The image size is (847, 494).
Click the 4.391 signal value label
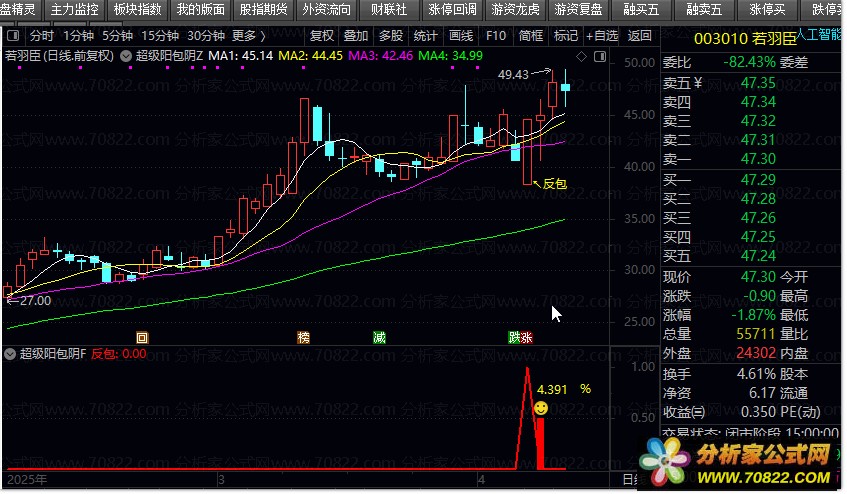(552, 390)
